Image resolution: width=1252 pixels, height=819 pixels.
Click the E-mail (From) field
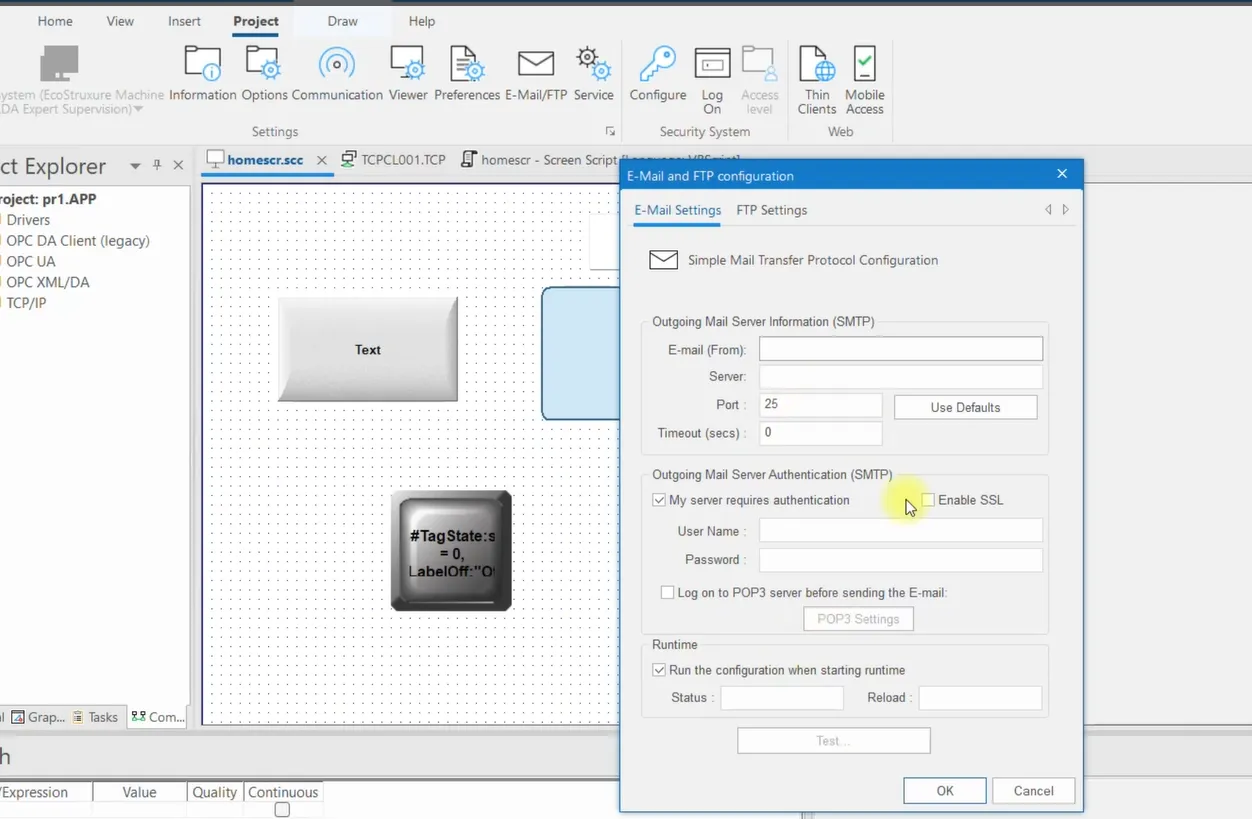tap(901, 349)
